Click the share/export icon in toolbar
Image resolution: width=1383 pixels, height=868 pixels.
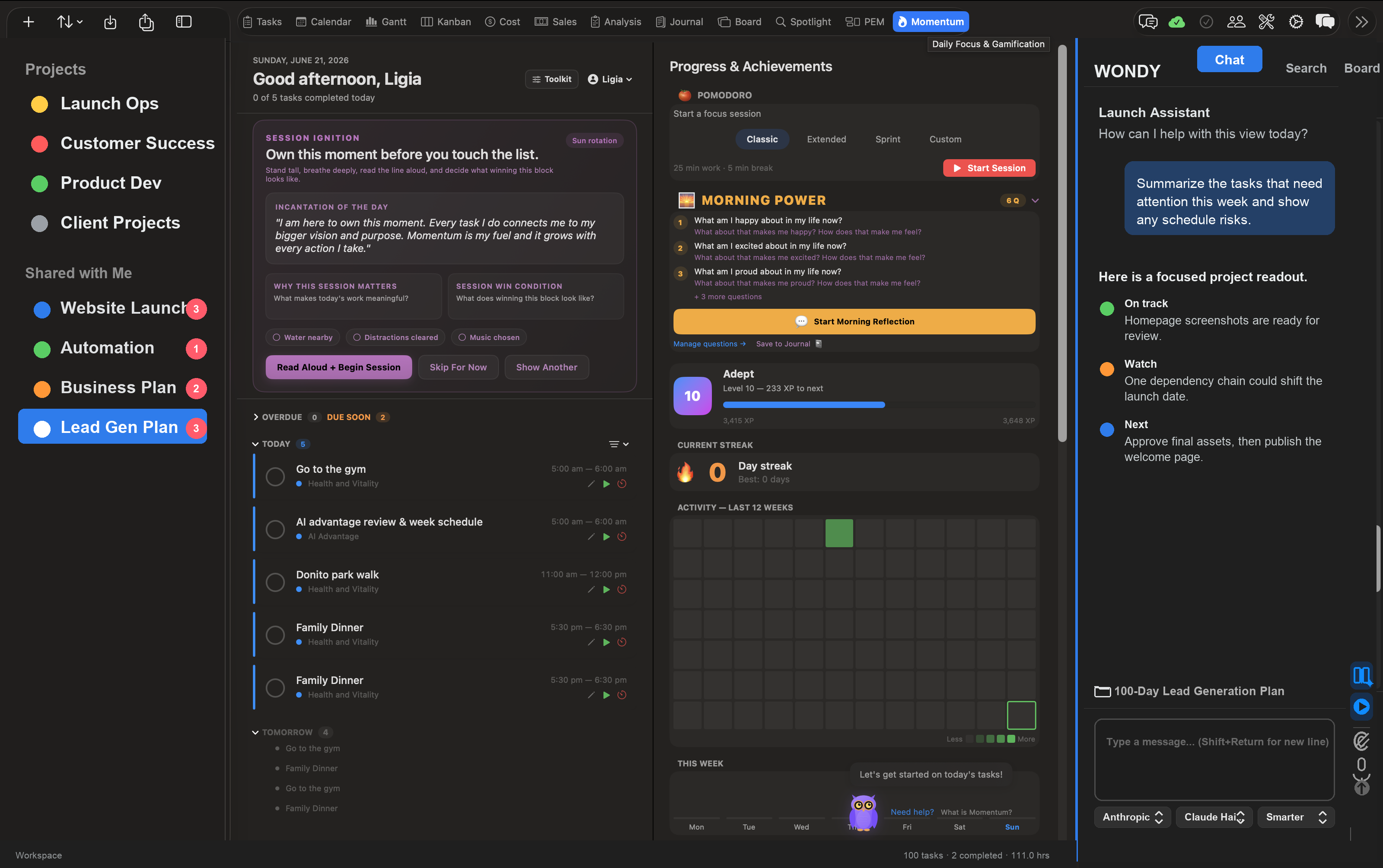click(147, 22)
